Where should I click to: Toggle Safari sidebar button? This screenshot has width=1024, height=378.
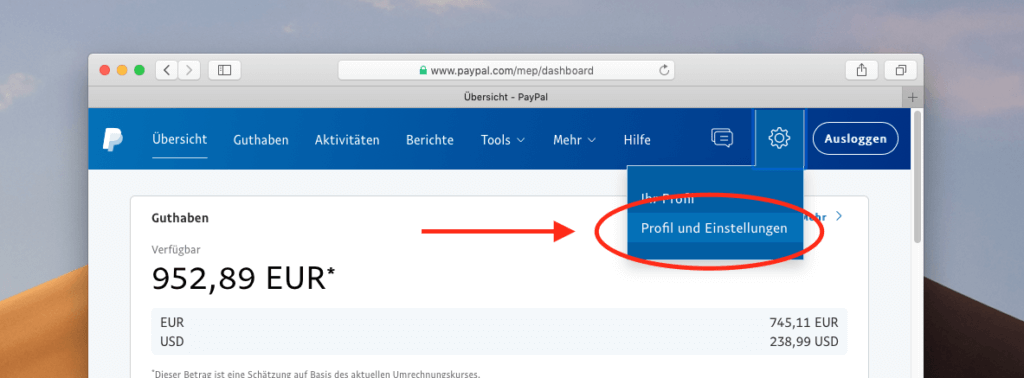pyautogui.click(x=225, y=70)
